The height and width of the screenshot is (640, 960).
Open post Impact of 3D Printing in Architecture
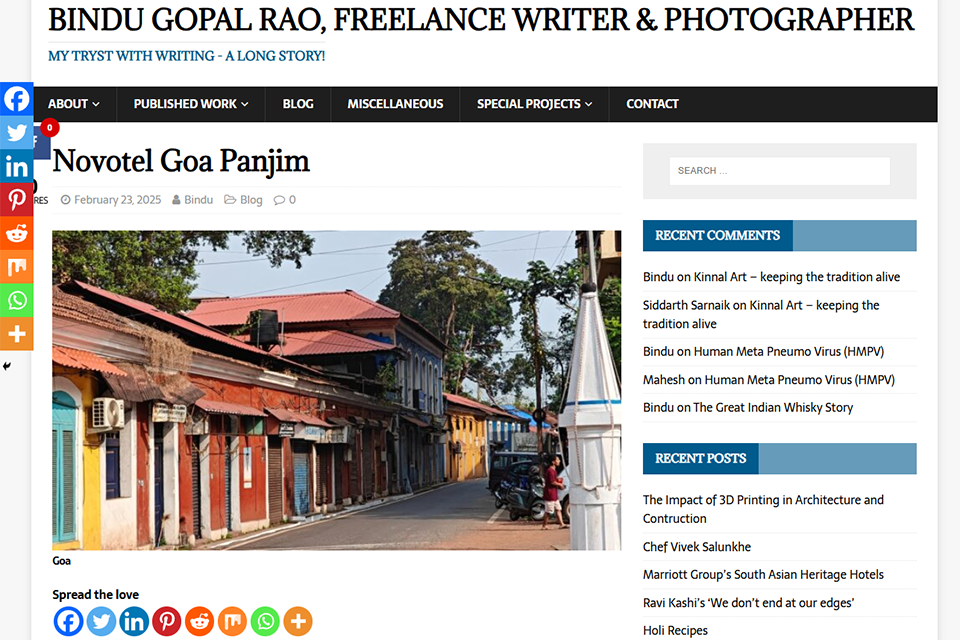tap(763, 509)
